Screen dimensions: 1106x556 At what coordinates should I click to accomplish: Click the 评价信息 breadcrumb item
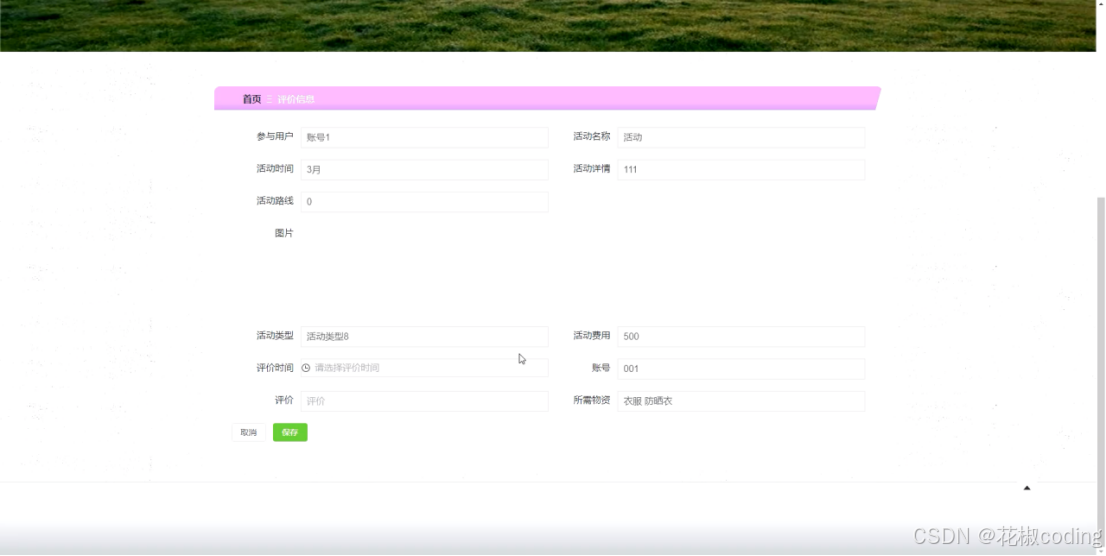tap(296, 99)
